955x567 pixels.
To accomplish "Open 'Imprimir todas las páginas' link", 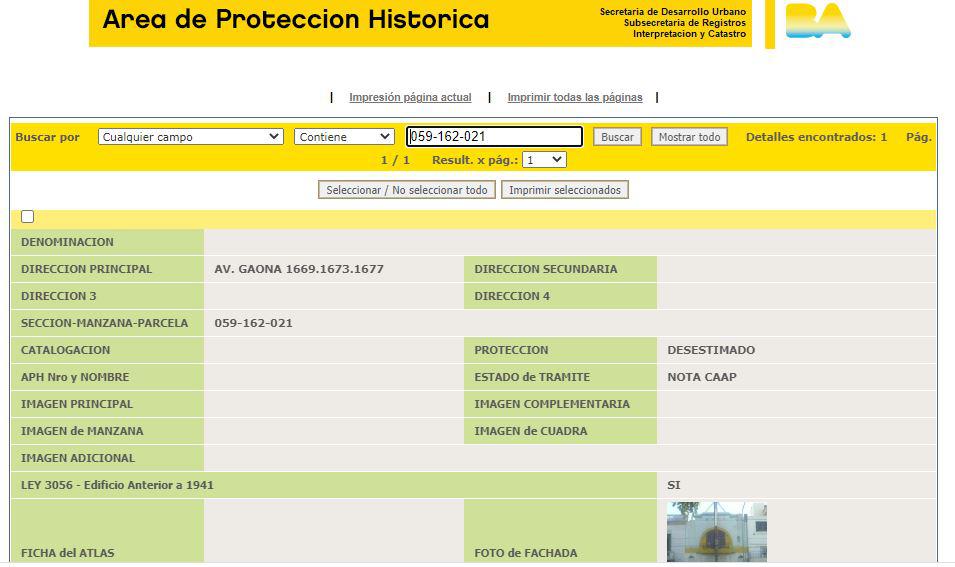I will 575,97.
